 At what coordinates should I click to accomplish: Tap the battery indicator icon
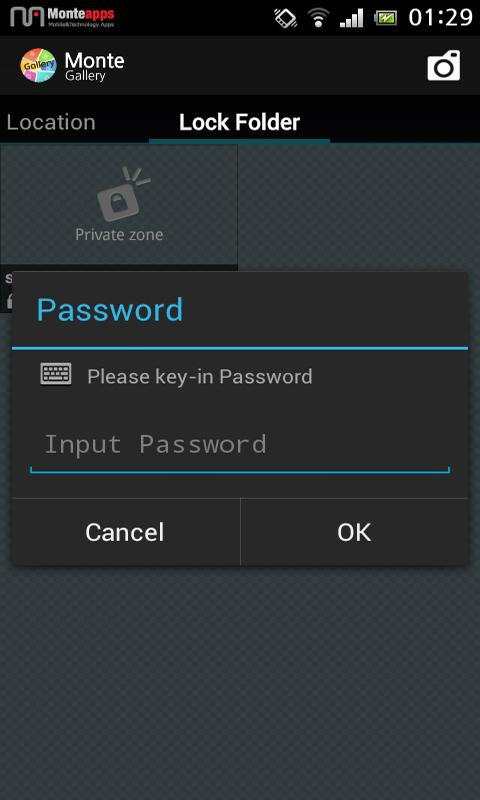click(386, 18)
